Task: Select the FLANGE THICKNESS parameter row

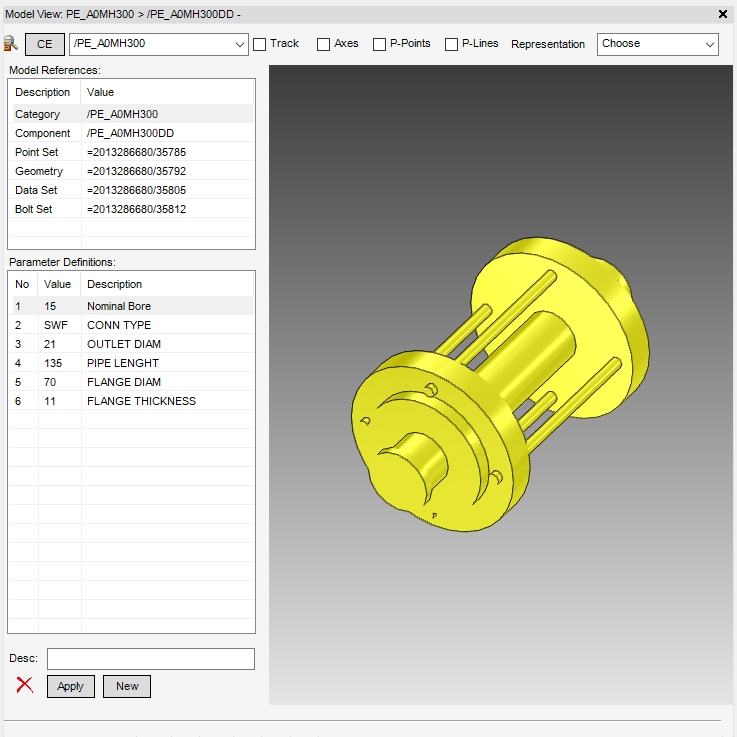Action: [x=130, y=401]
